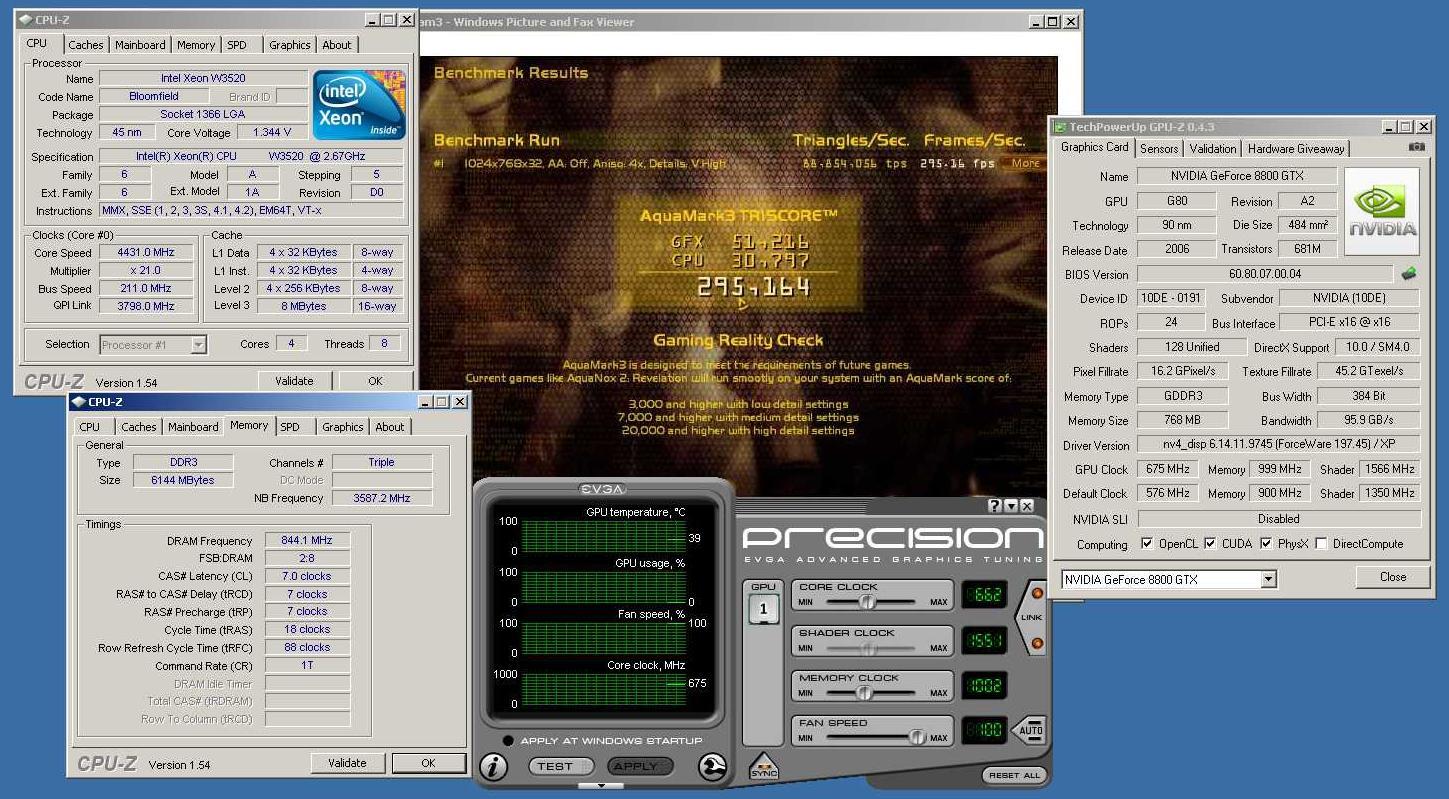Click DRAM Frequency value 844.1 MHz
1449x799 pixels.
(x=307, y=541)
